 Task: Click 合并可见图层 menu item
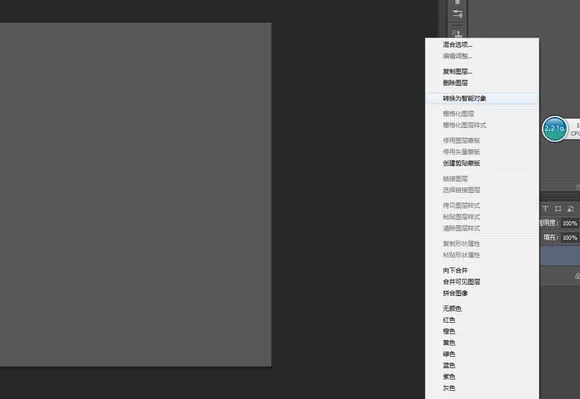point(461,282)
